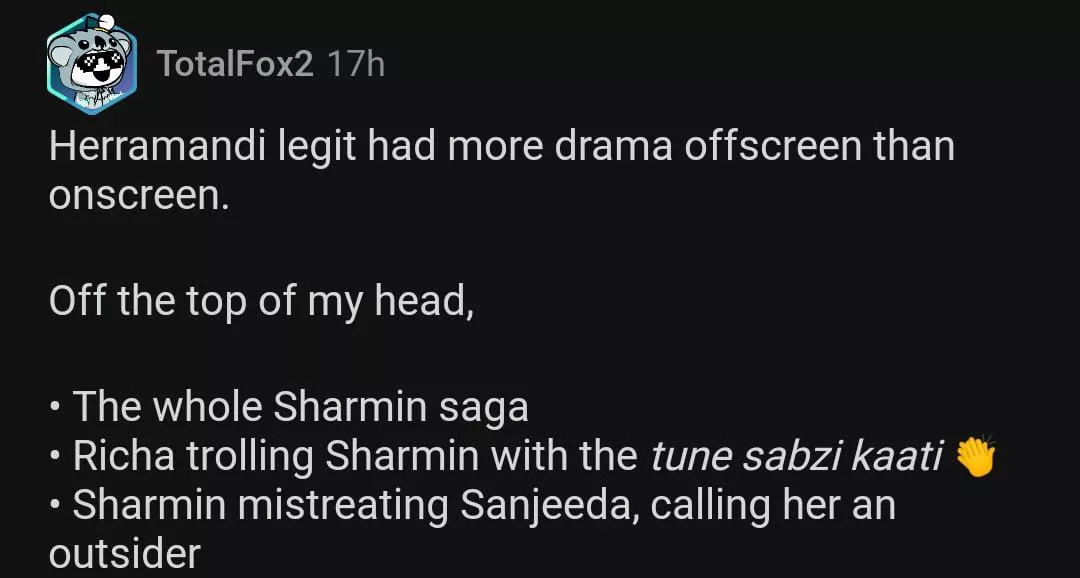Viewport: 1080px width, 578px height.
Task: Click the TotalFox2 username
Action: 235,65
